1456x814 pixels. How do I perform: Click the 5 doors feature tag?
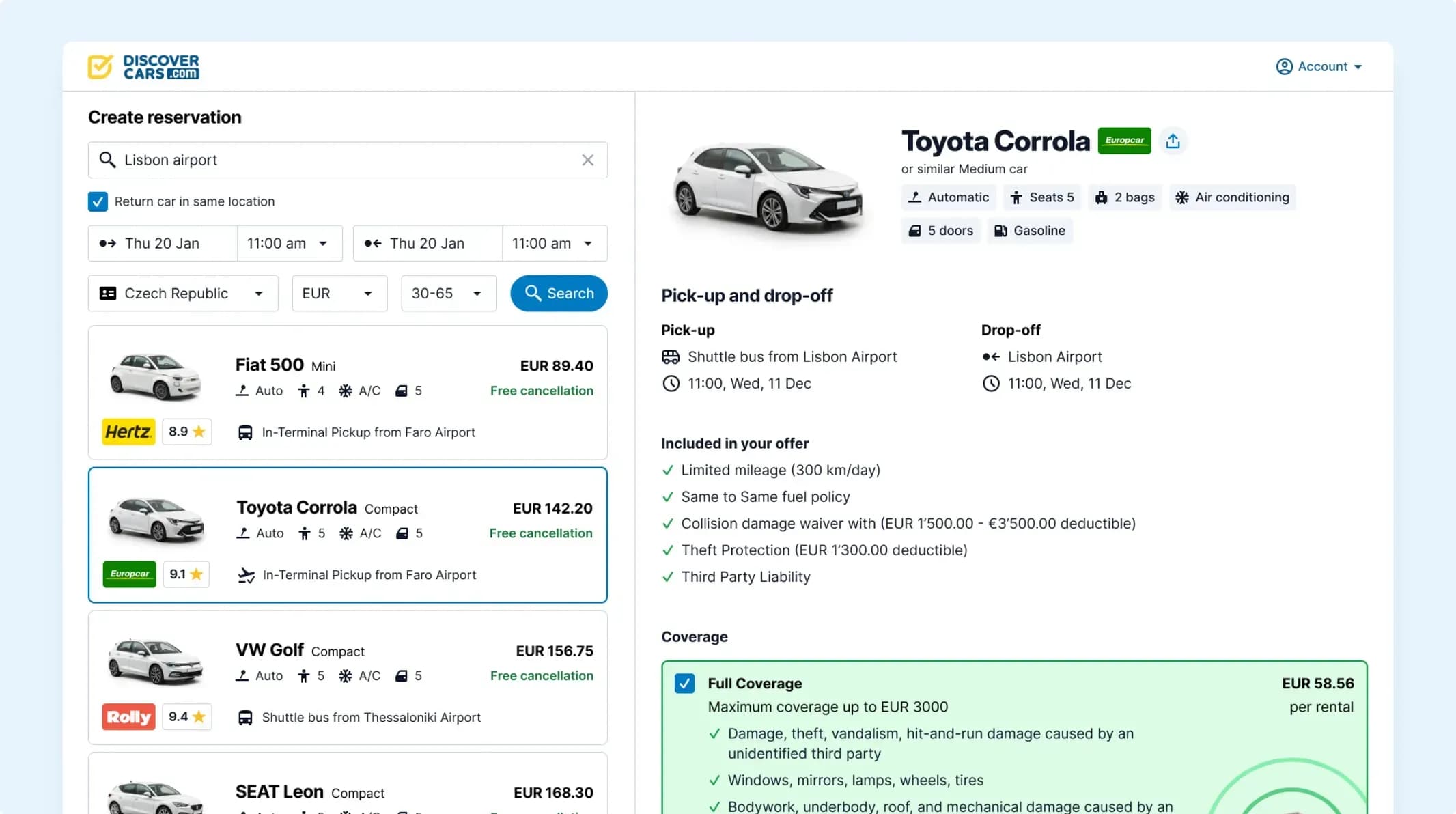[941, 231]
